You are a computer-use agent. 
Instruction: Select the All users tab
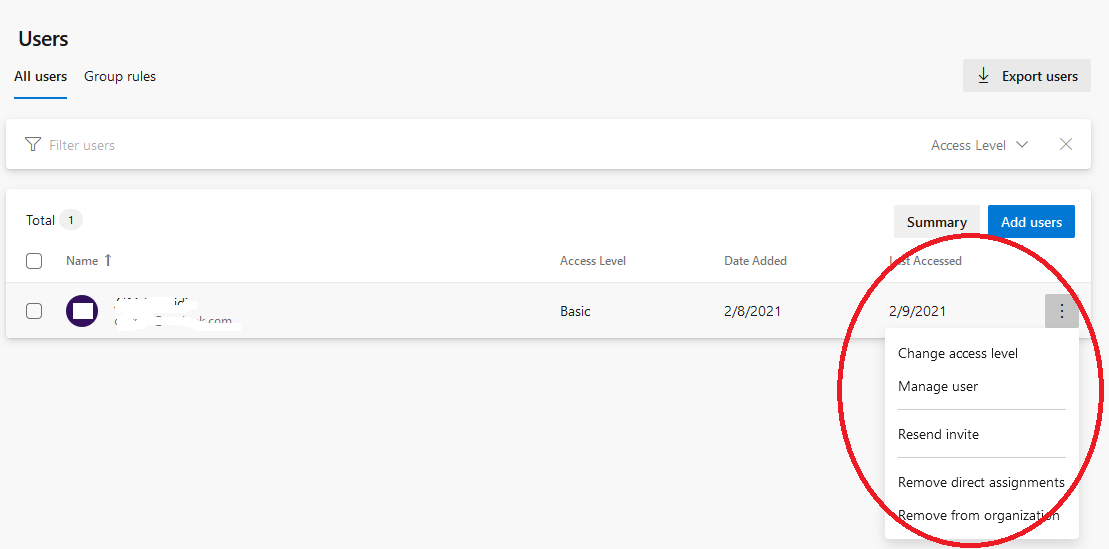point(40,76)
